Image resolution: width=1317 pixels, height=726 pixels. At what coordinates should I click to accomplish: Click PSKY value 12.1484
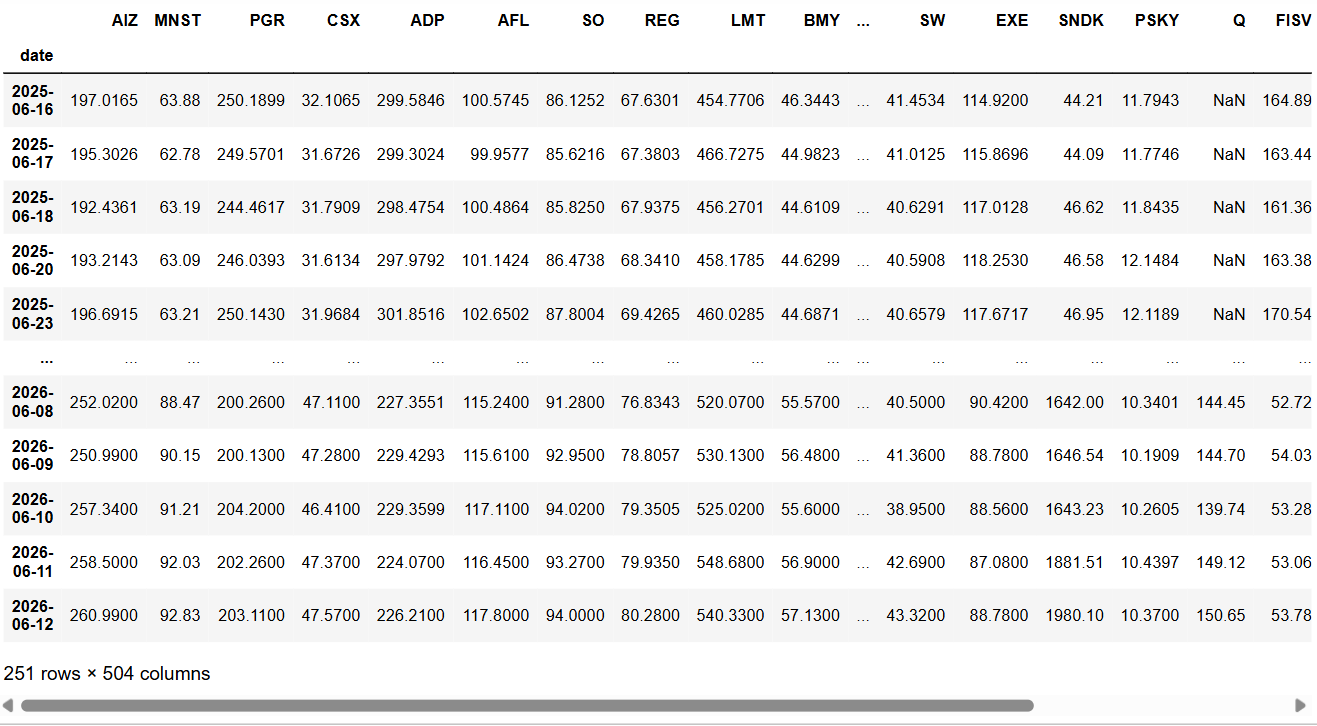(1150, 260)
